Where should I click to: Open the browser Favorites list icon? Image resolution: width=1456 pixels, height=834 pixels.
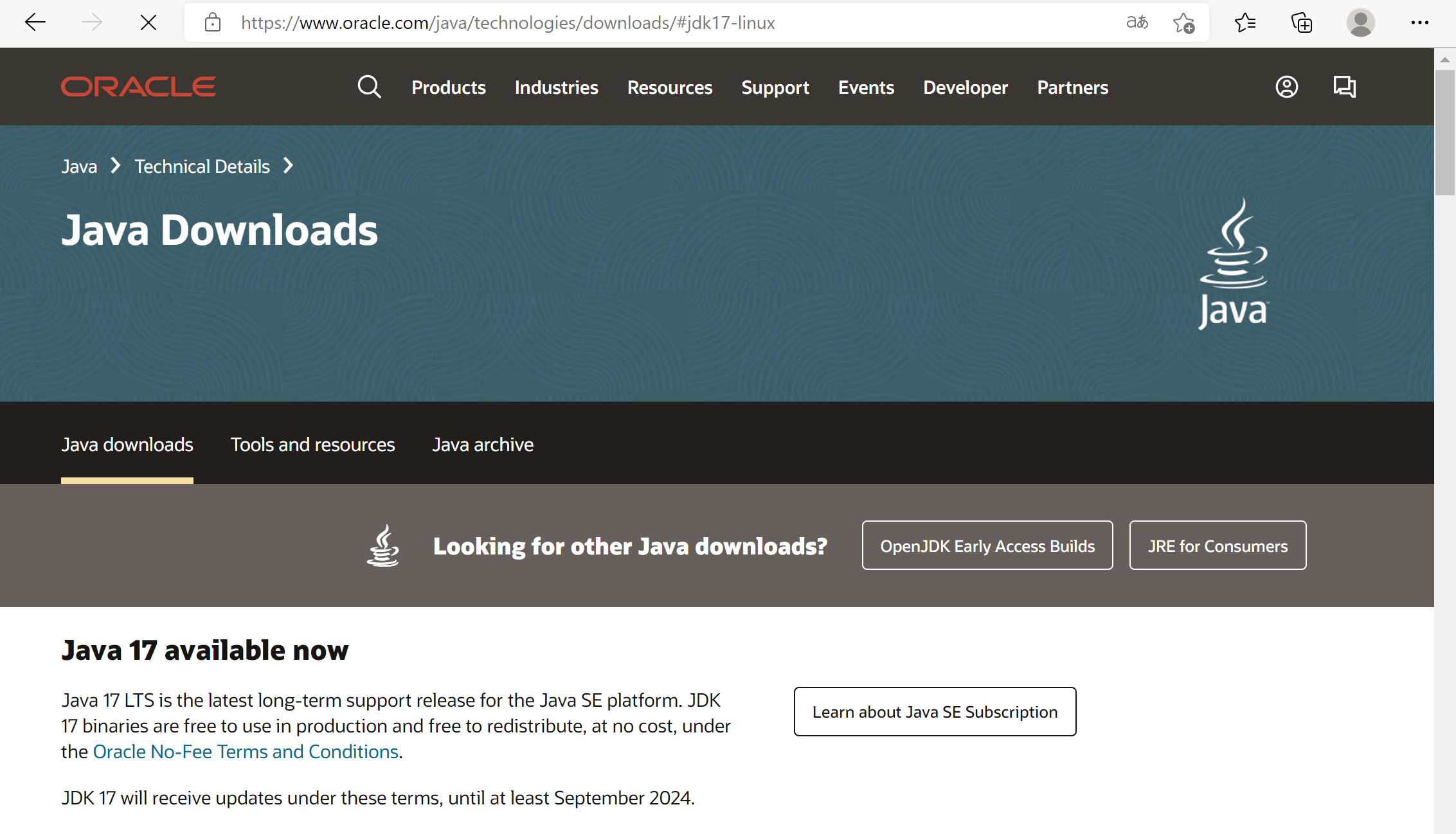tap(1245, 23)
